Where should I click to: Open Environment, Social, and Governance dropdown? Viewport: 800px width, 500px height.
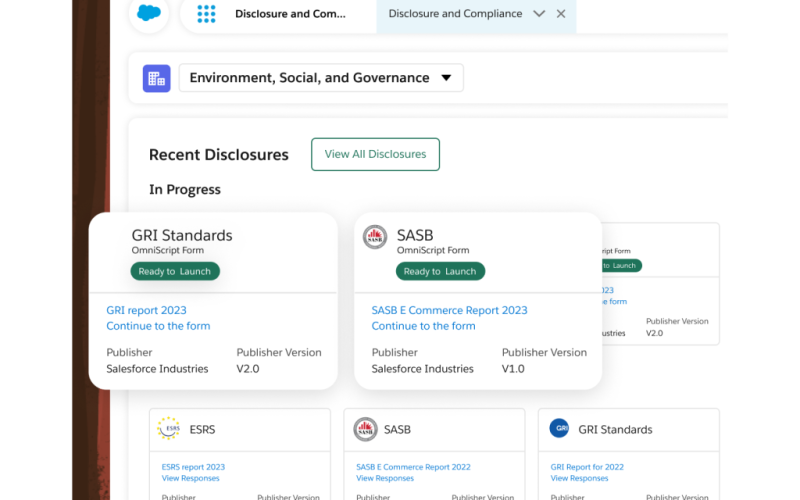click(321, 78)
